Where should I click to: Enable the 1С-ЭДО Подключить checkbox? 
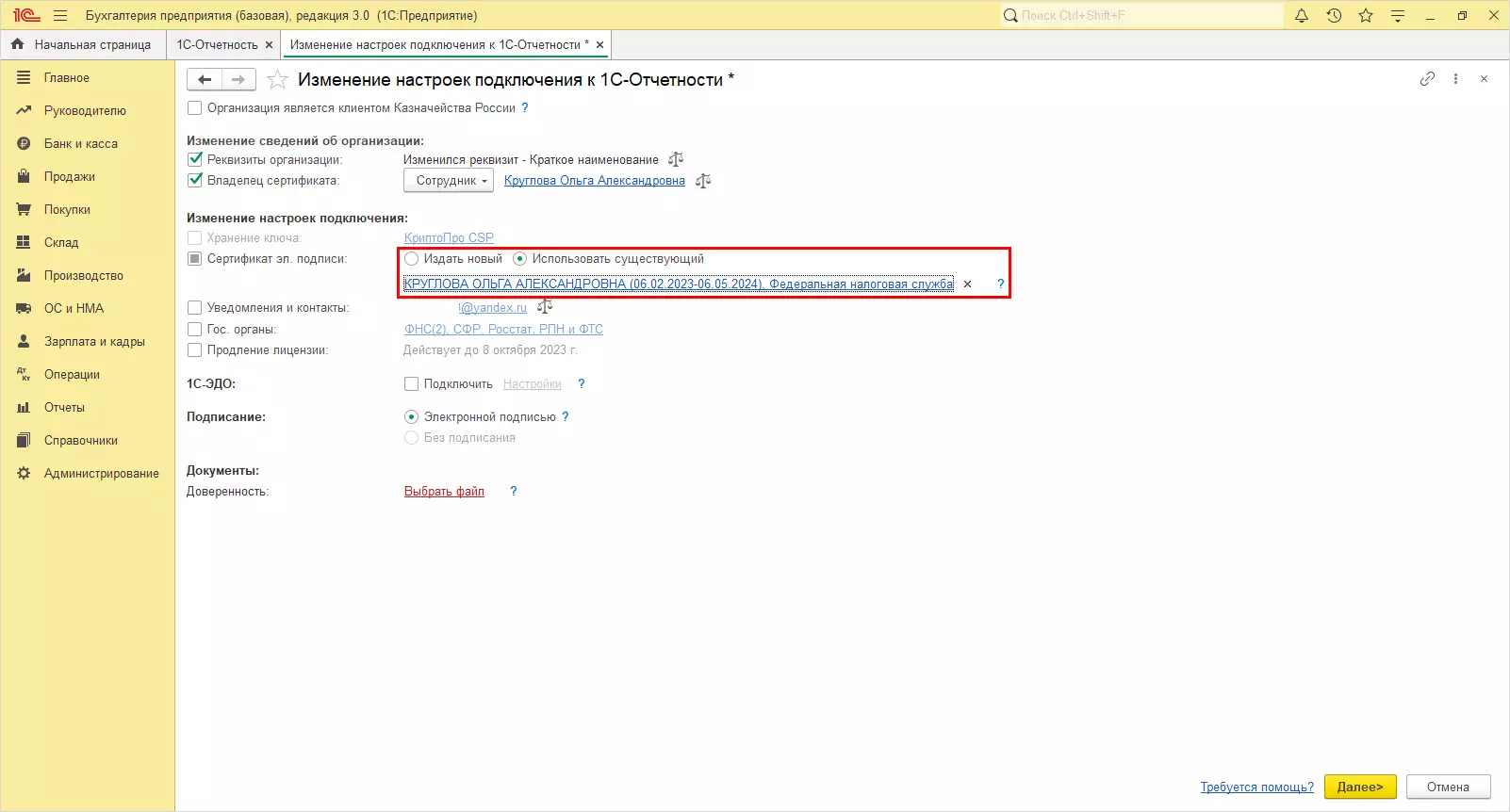[411, 383]
